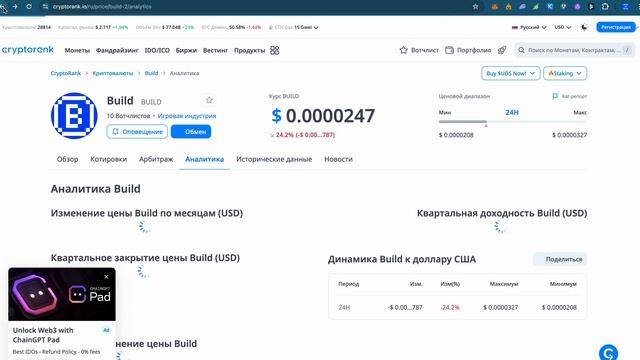Click the Обмен button
Viewport: 640px width, 360px height.
click(x=191, y=131)
